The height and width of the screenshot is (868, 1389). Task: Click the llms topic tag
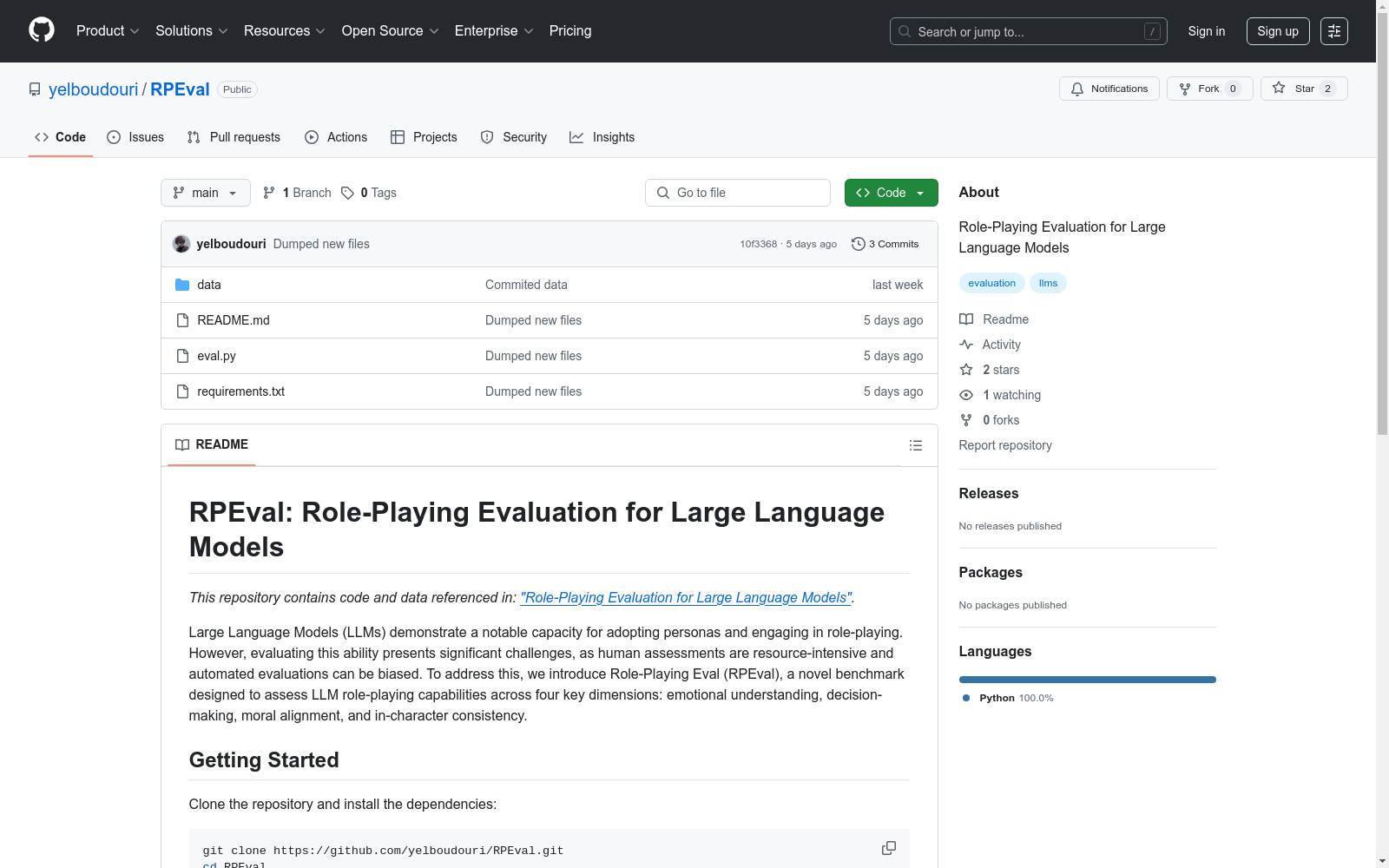[x=1048, y=283]
